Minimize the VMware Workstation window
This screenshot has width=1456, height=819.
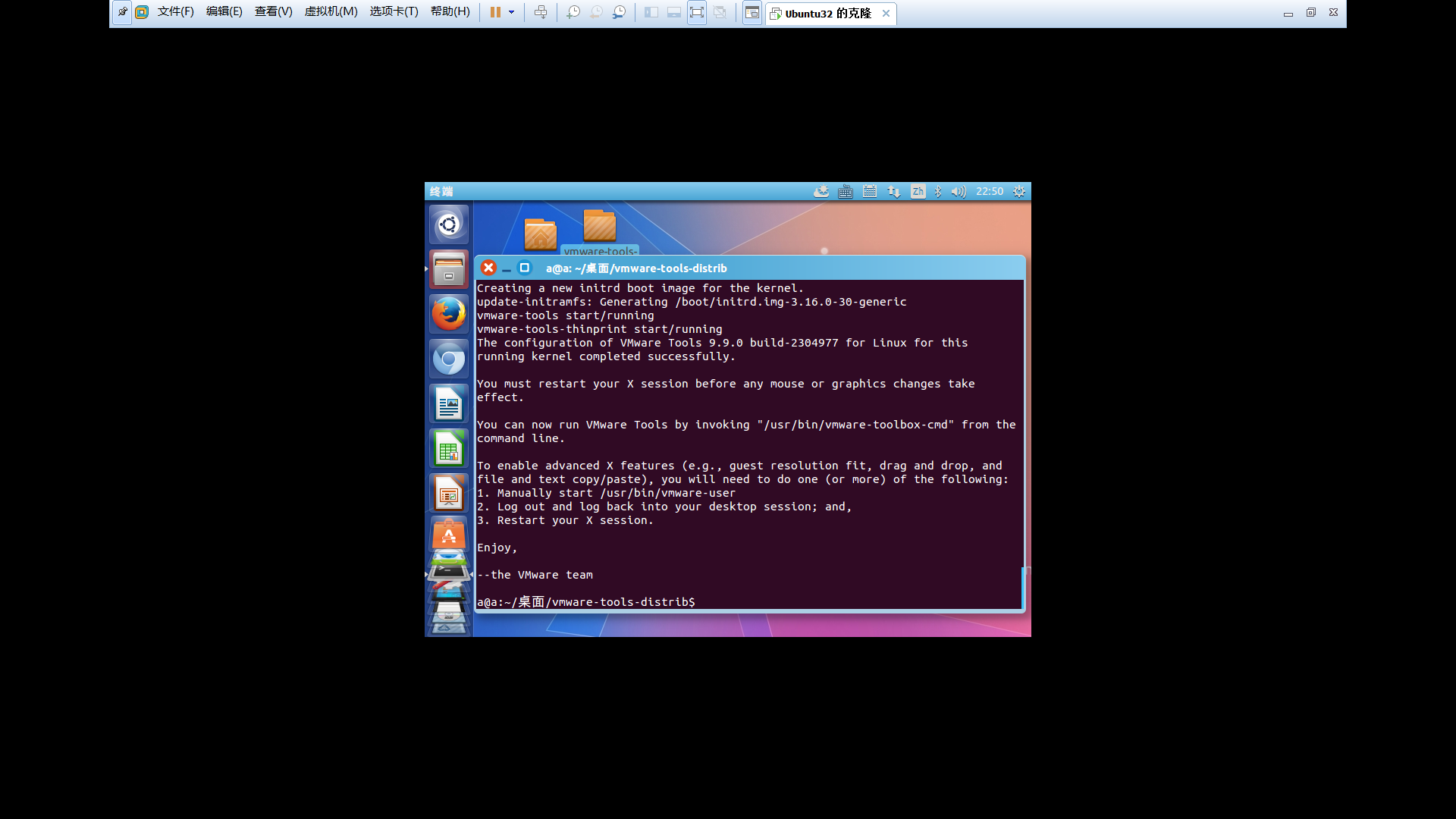(1288, 13)
